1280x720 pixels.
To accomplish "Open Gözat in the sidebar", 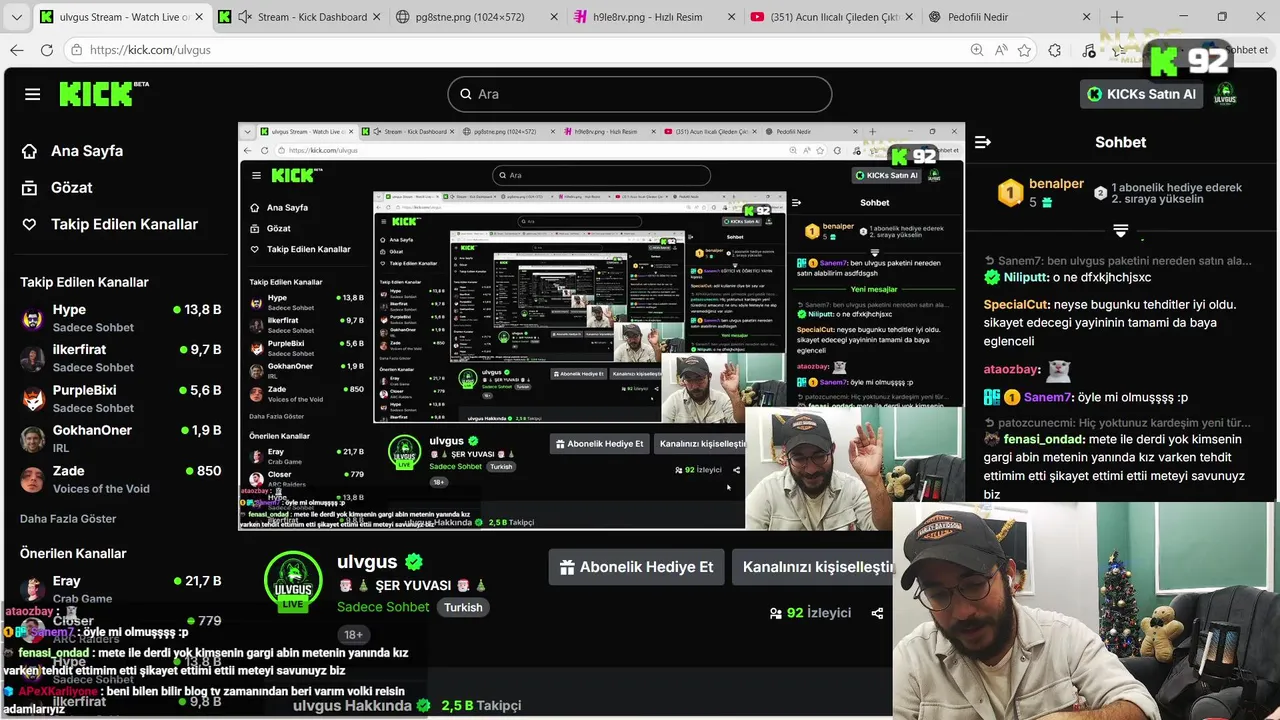I will pos(71,188).
